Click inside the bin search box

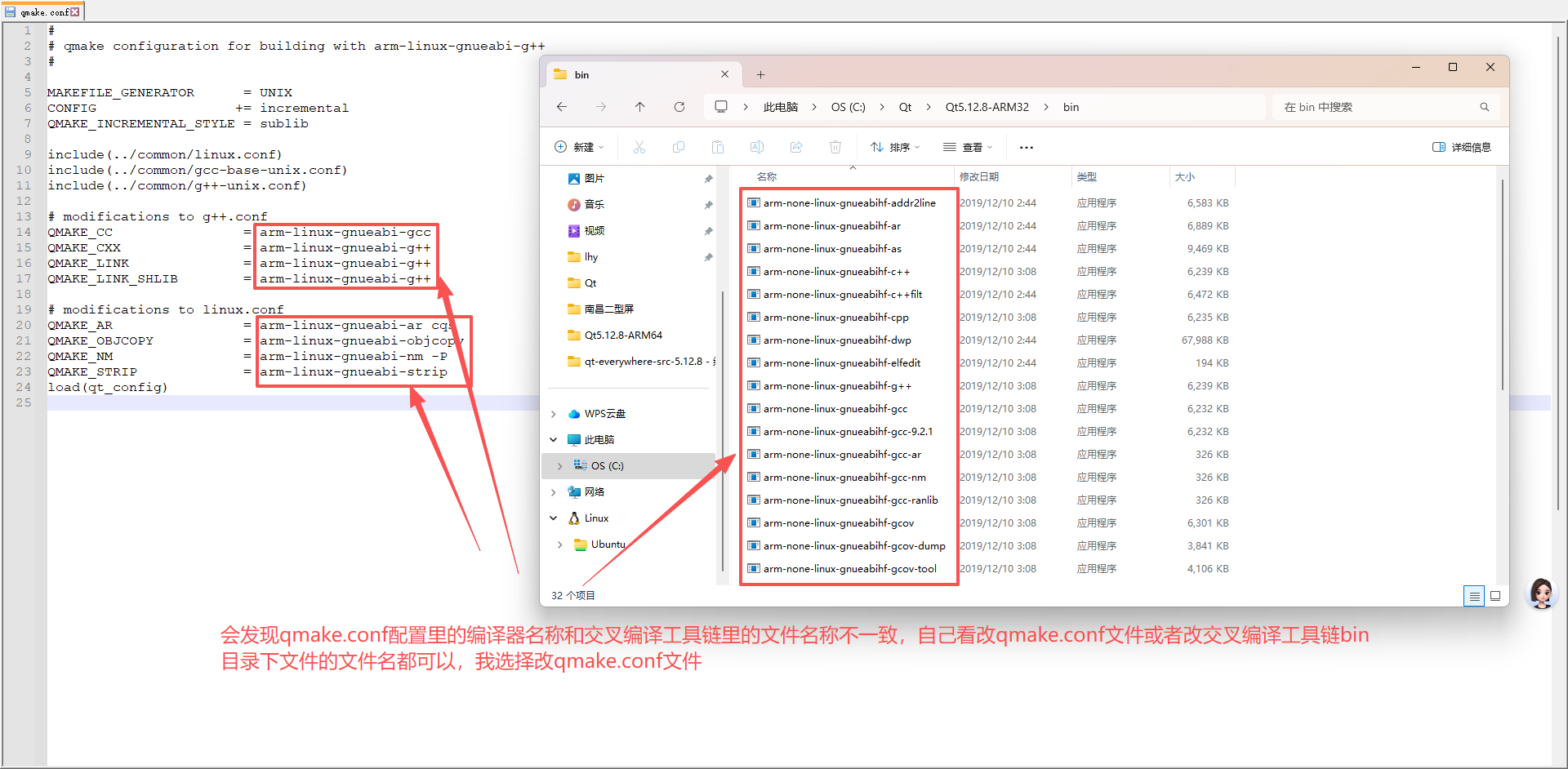(x=1380, y=106)
